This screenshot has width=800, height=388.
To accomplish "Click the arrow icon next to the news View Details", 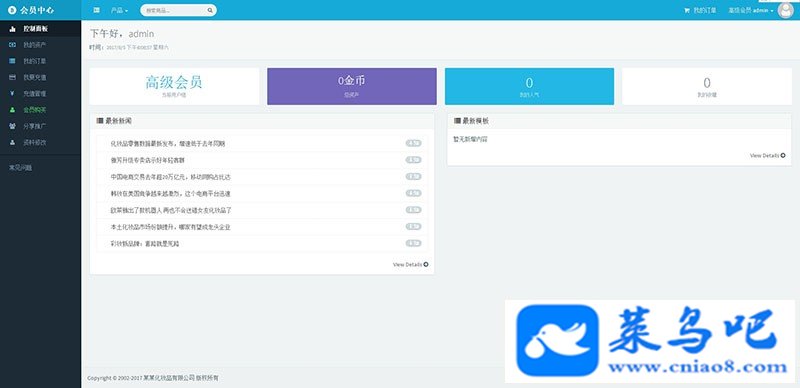I will click(426, 264).
